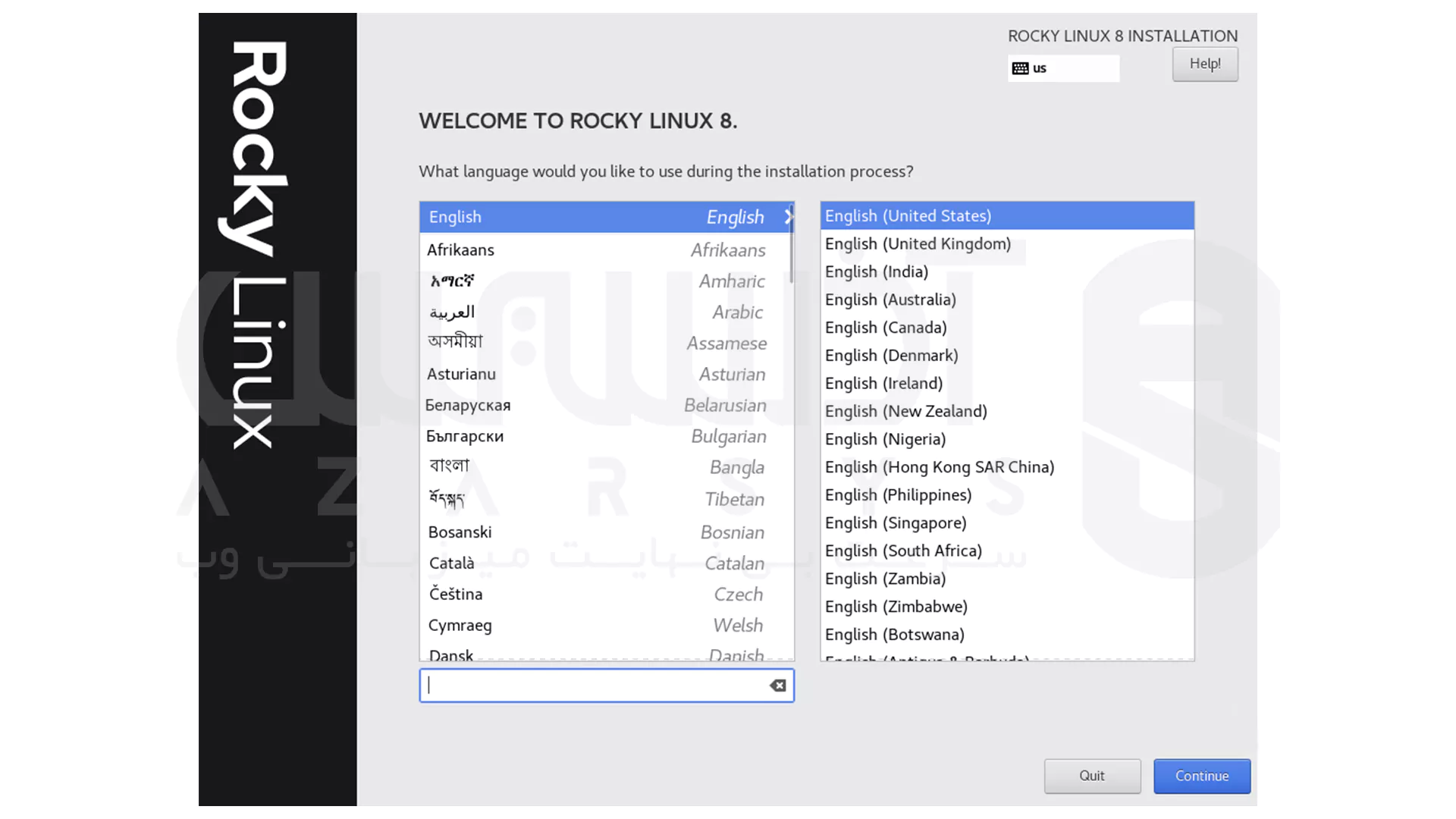Click the Continue button
The image size is (1456, 819).
click(x=1202, y=776)
